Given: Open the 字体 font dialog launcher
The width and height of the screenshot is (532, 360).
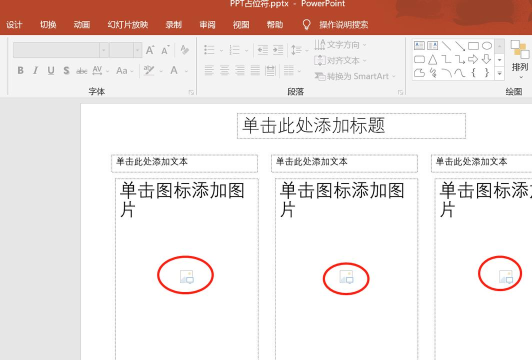Looking at the screenshot, I should (x=191, y=92).
